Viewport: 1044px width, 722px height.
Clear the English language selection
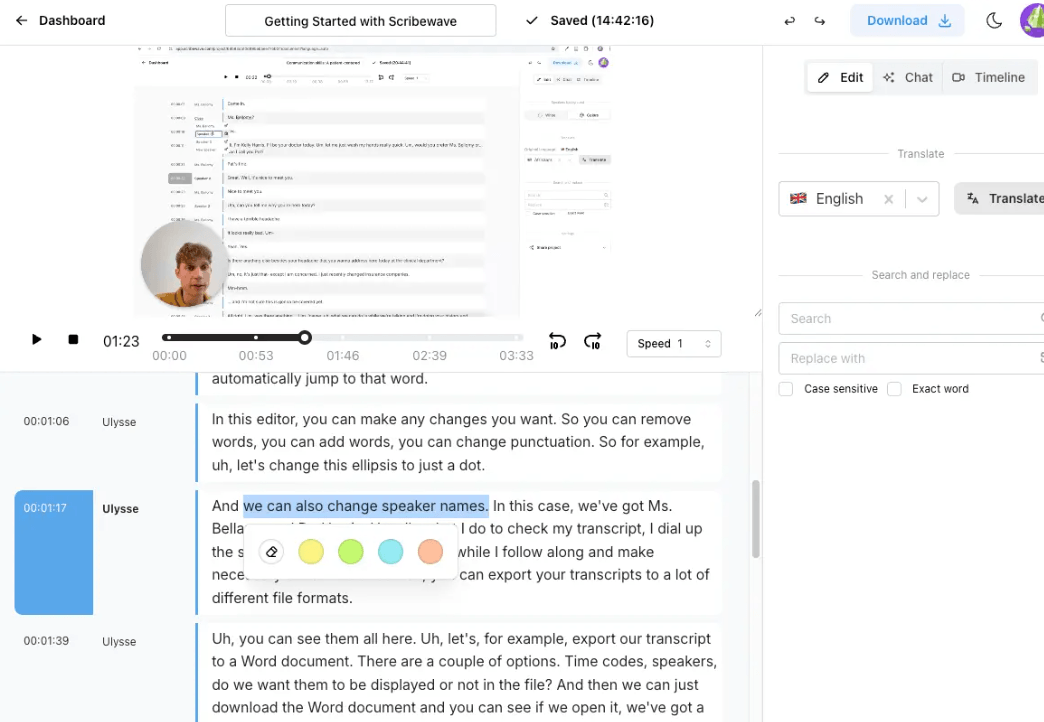tap(888, 199)
